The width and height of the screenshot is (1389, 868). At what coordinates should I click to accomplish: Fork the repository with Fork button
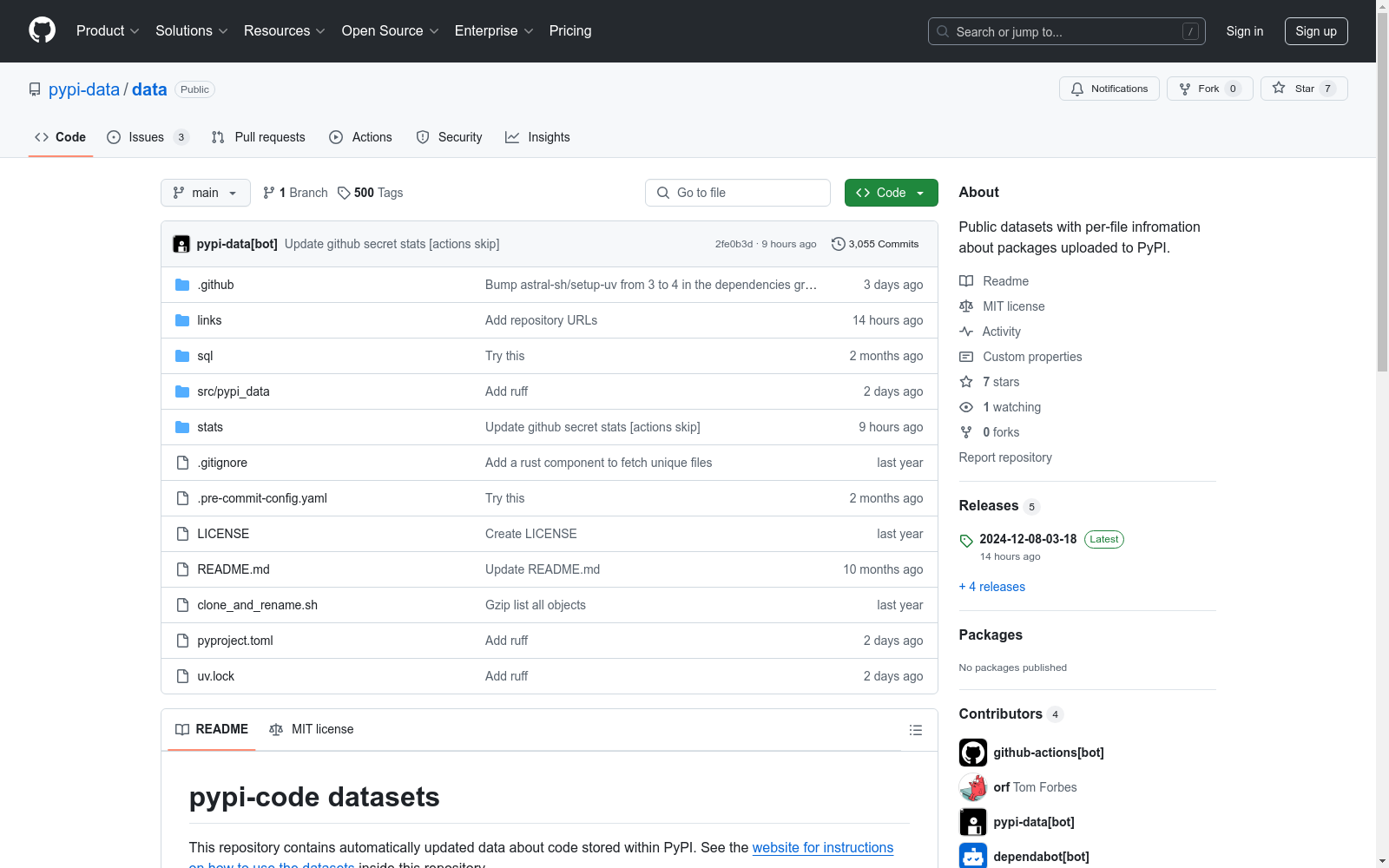tap(1210, 89)
